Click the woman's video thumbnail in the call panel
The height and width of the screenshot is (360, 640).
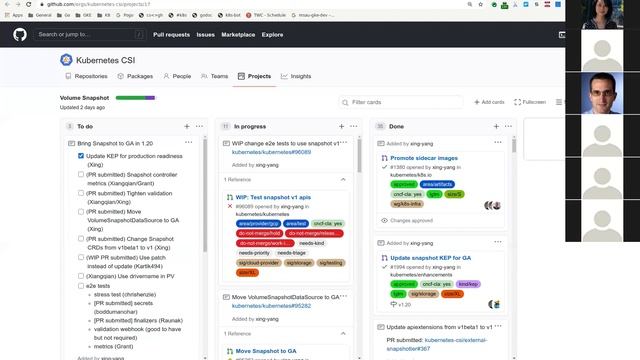(602, 14)
